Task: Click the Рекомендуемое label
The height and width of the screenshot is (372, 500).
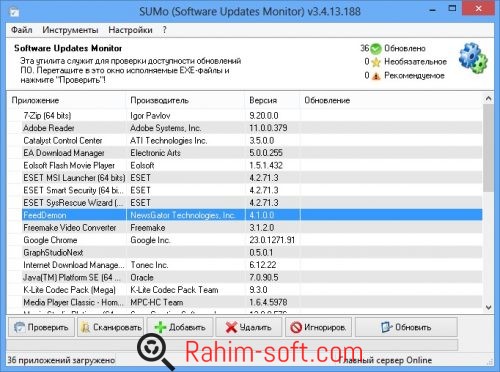Action: pos(414,76)
